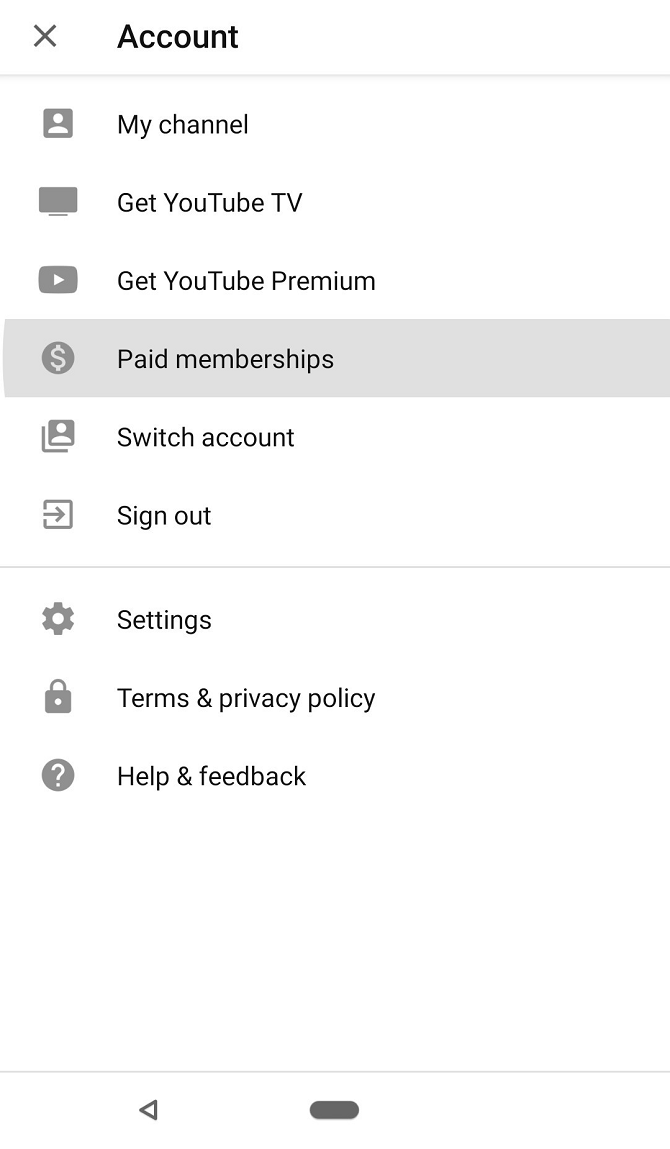The image size is (670, 1149).
Task: Click the Switch account avatar icon
Action: [58, 436]
